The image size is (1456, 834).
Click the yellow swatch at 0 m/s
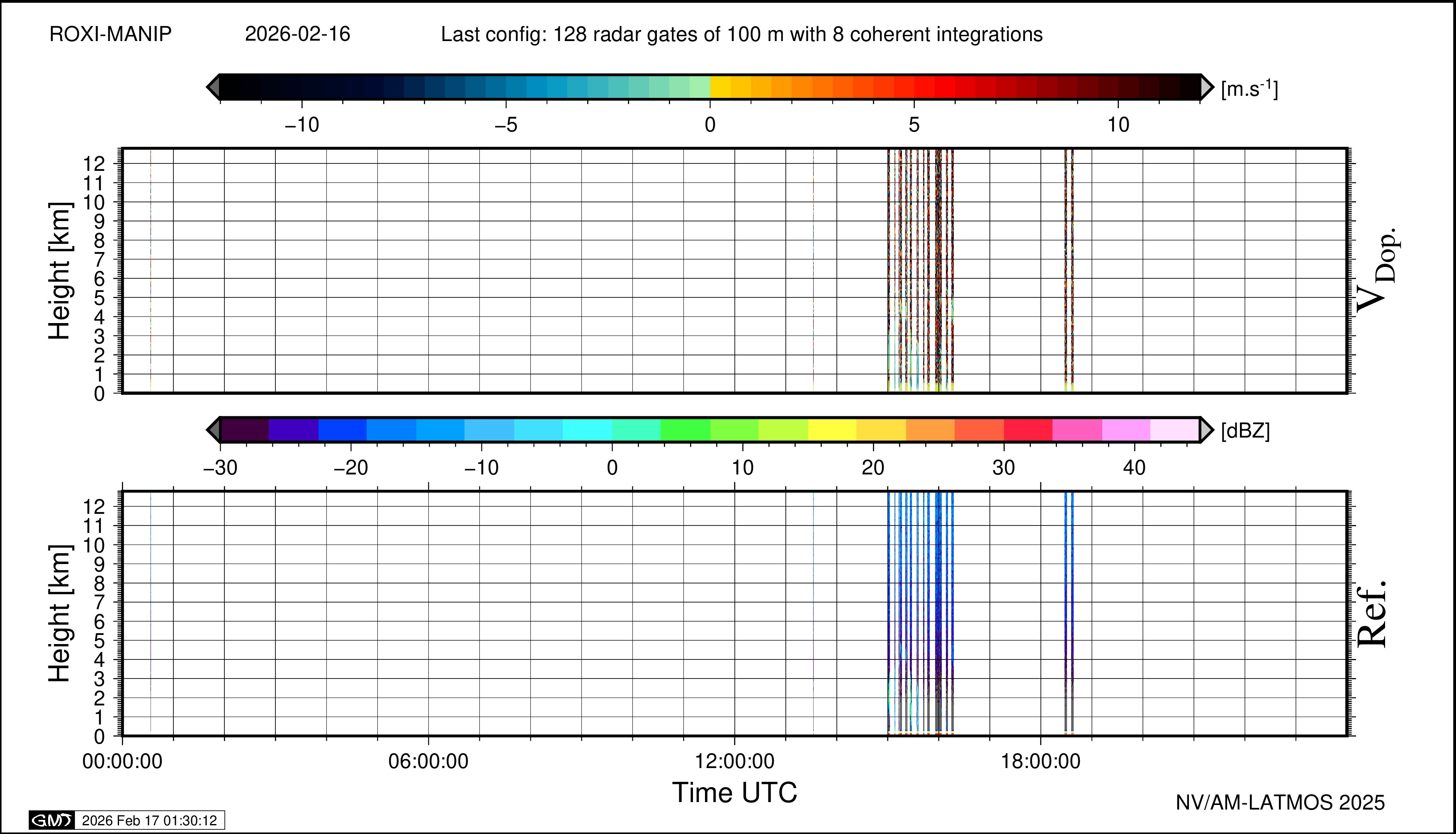(720, 87)
